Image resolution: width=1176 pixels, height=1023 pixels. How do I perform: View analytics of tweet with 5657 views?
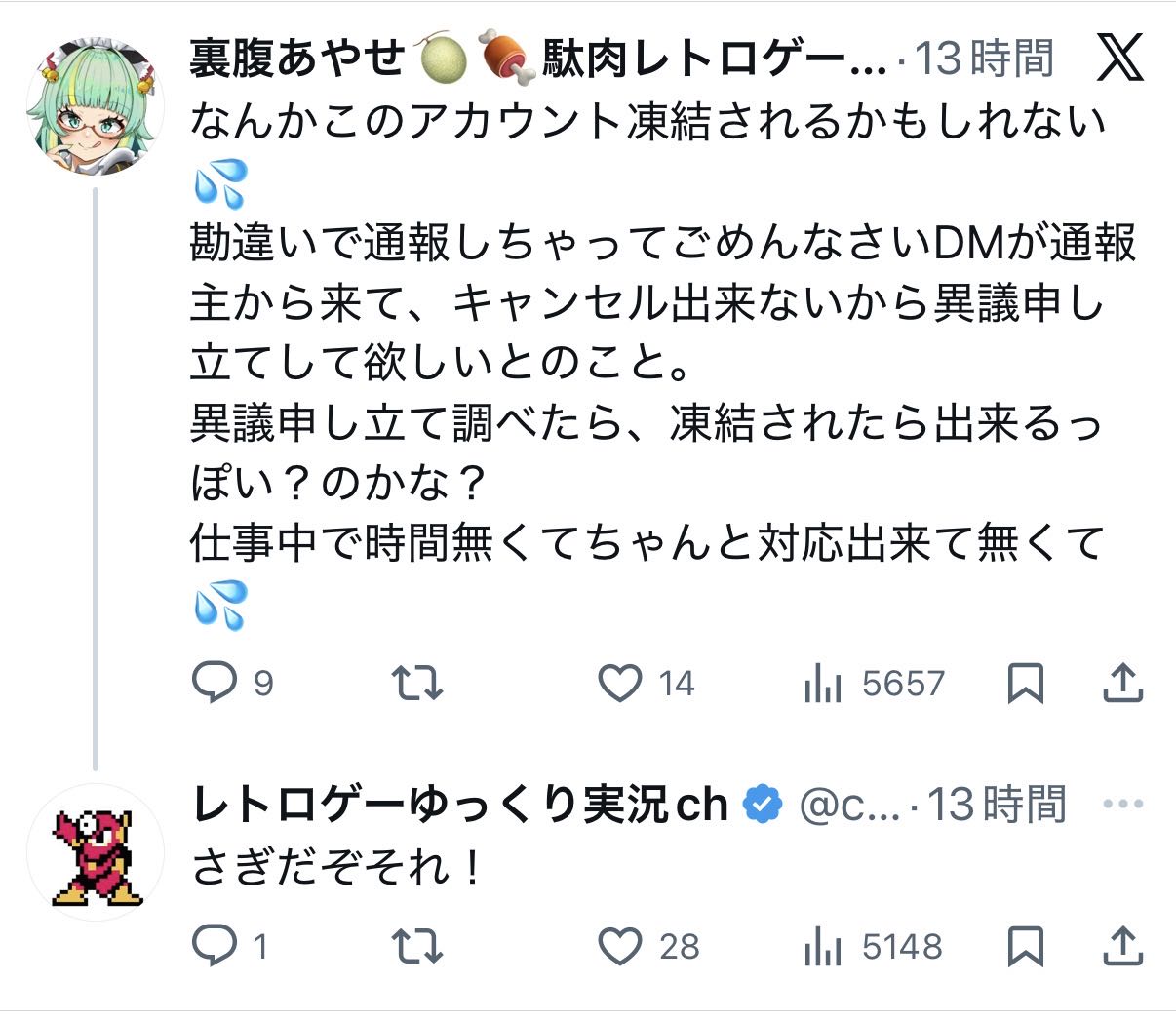tap(822, 684)
